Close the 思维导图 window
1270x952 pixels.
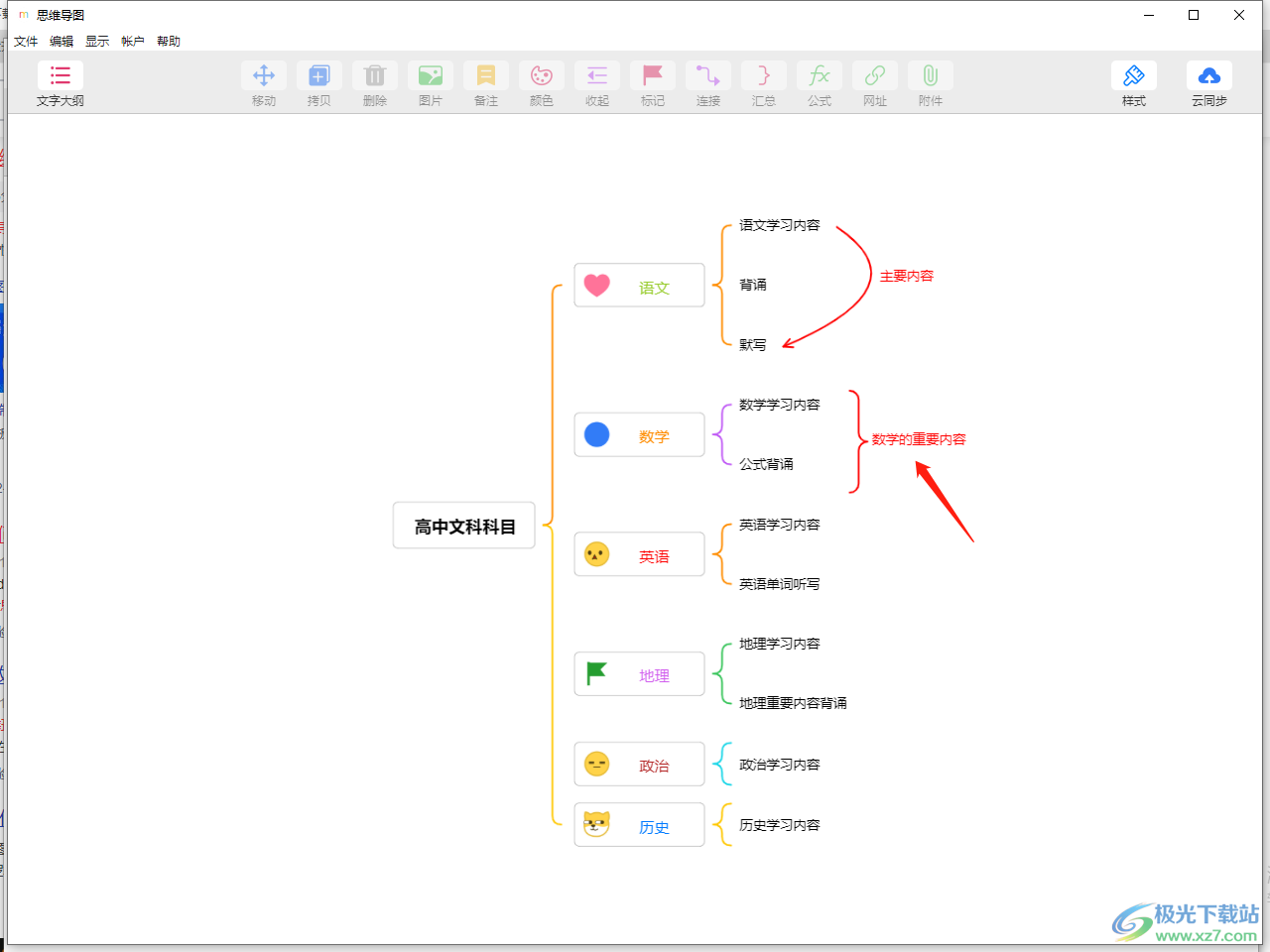tap(1239, 15)
